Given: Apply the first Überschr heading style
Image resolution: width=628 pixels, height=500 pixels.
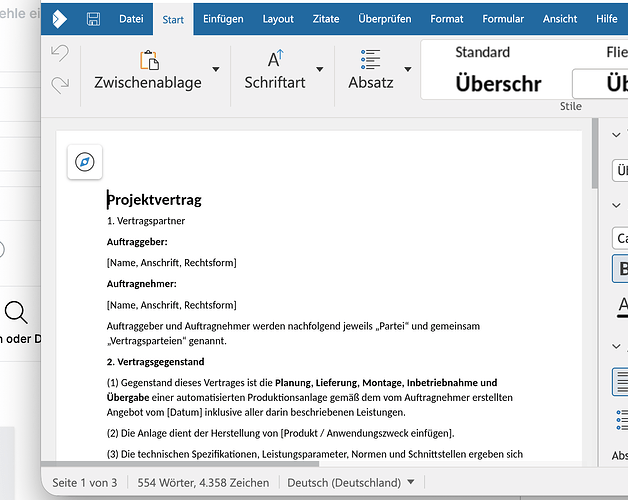Looking at the screenshot, I should 498,84.
